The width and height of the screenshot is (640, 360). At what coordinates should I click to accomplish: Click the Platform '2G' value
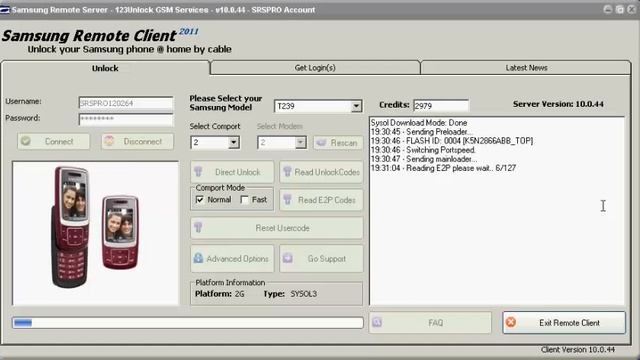coord(240,293)
